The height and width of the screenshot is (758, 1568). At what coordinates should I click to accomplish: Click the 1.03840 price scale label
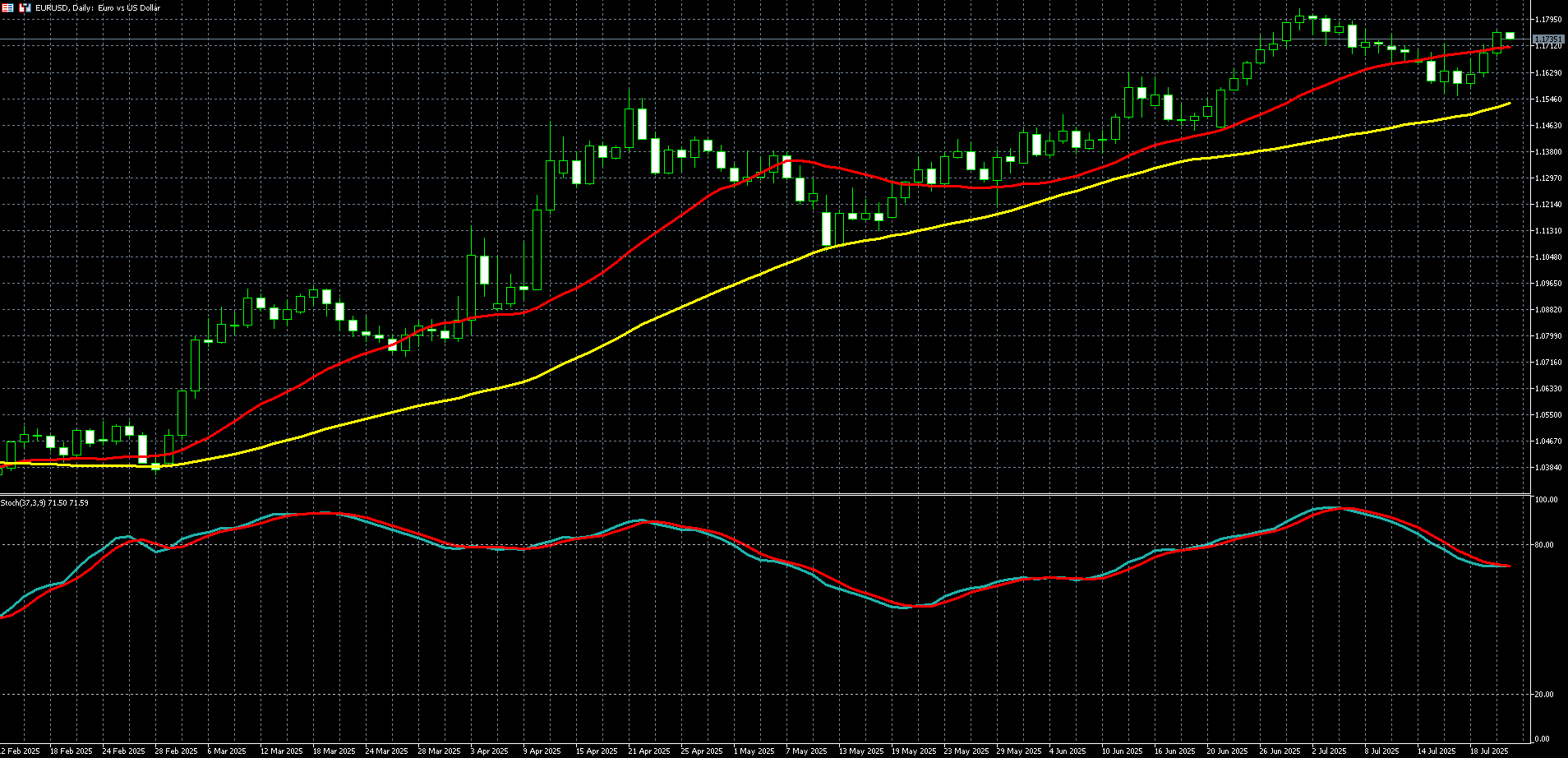pos(1548,467)
